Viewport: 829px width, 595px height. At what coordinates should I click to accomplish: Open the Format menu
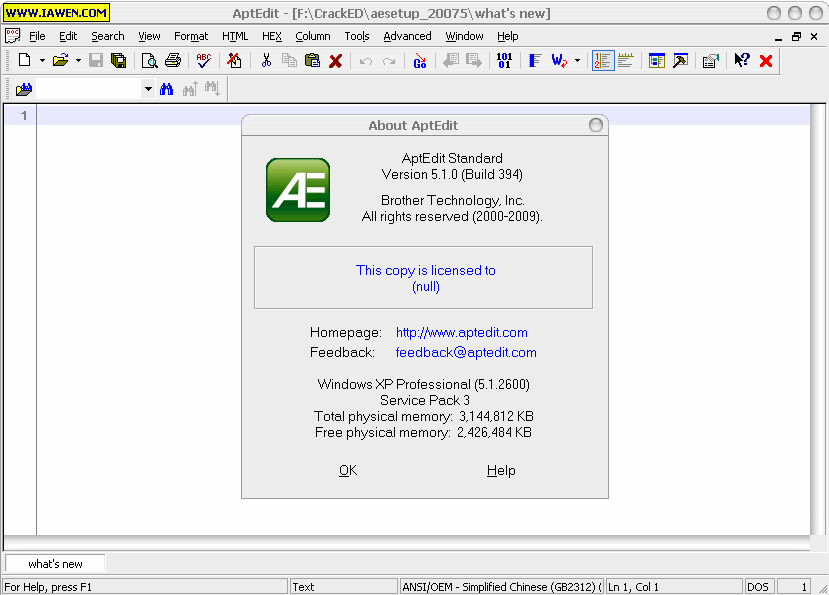tap(191, 36)
